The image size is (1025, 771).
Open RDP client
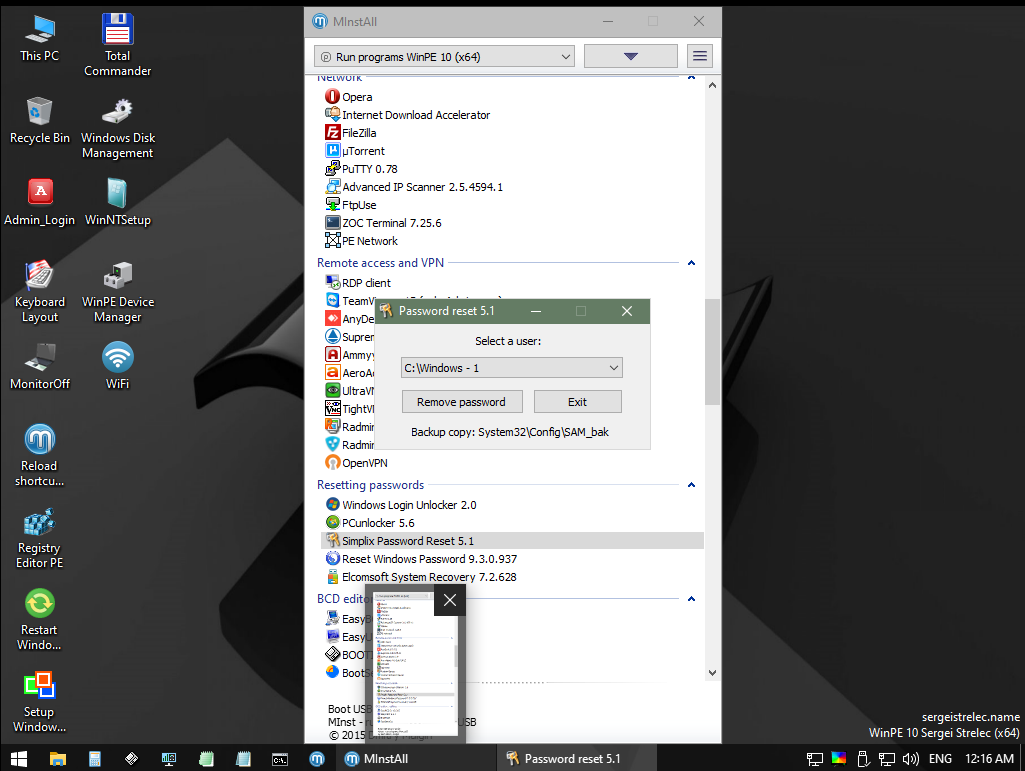click(358, 283)
